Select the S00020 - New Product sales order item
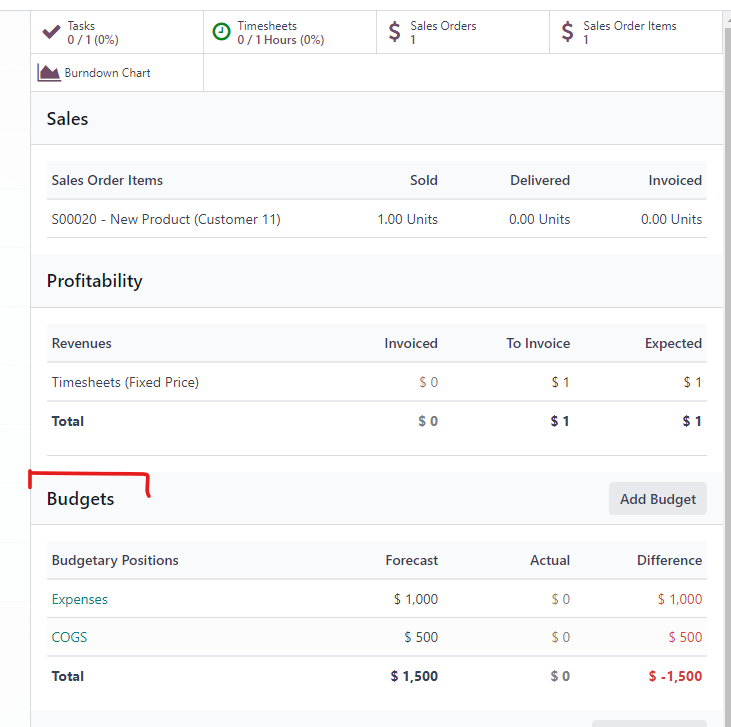 [377, 219]
